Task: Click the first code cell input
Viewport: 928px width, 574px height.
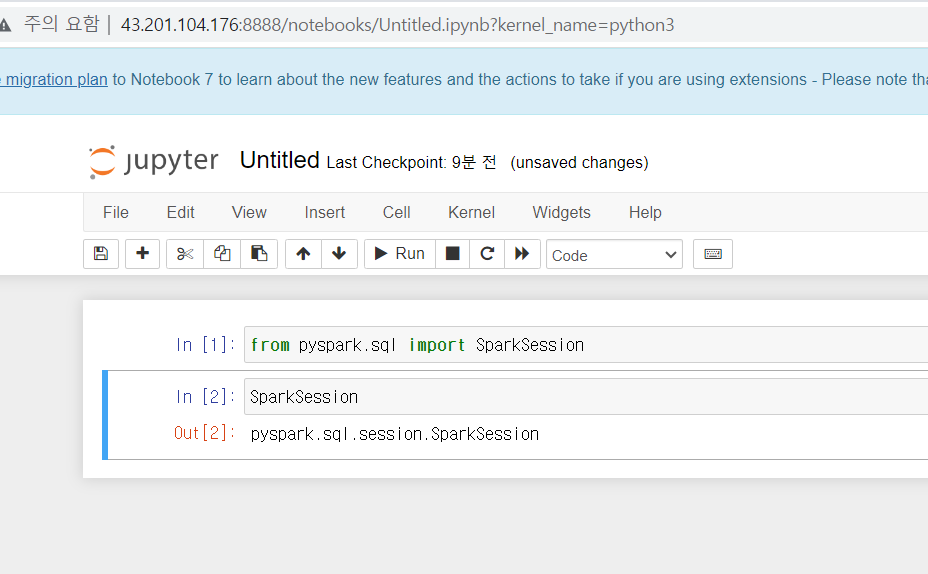Action: (x=586, y=344)
